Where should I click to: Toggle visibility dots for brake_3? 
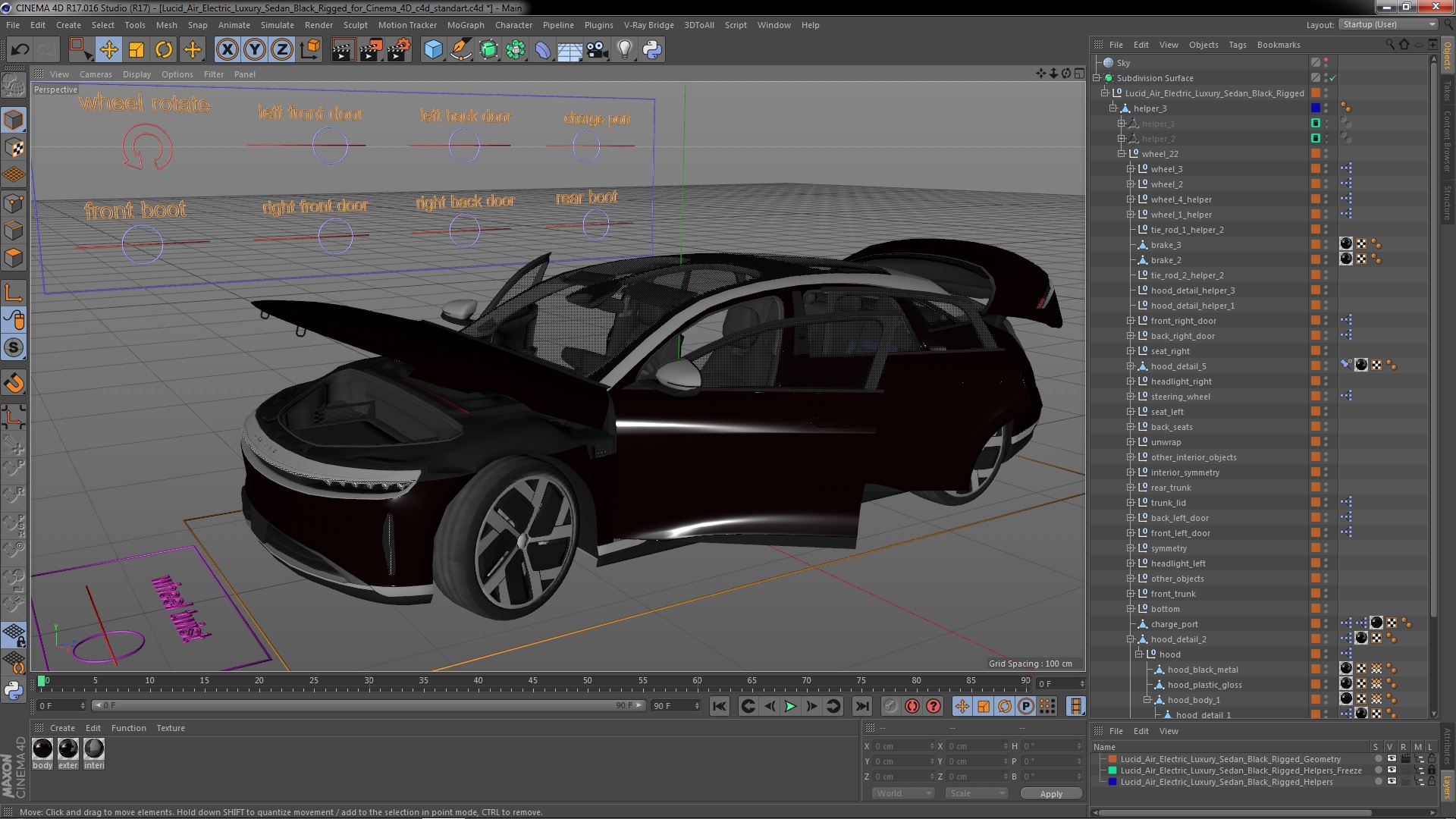(1326, 245)
